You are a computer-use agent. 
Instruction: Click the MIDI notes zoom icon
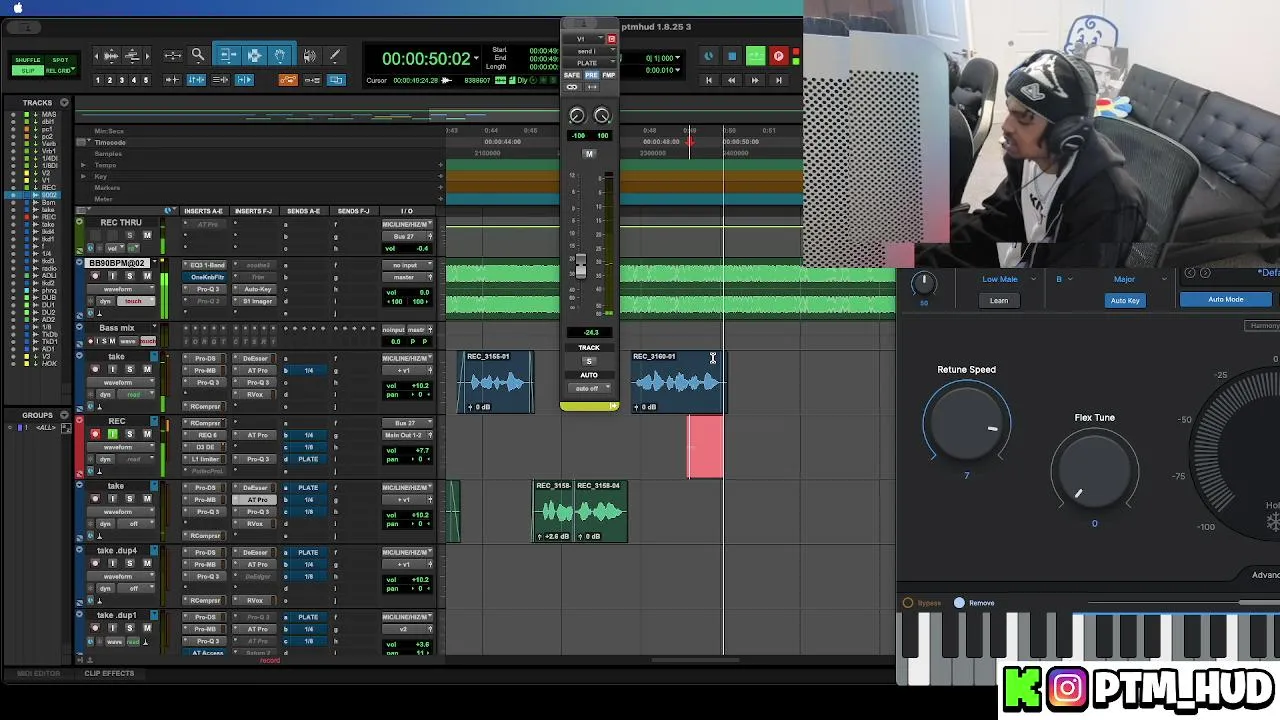tap(132, 56)
